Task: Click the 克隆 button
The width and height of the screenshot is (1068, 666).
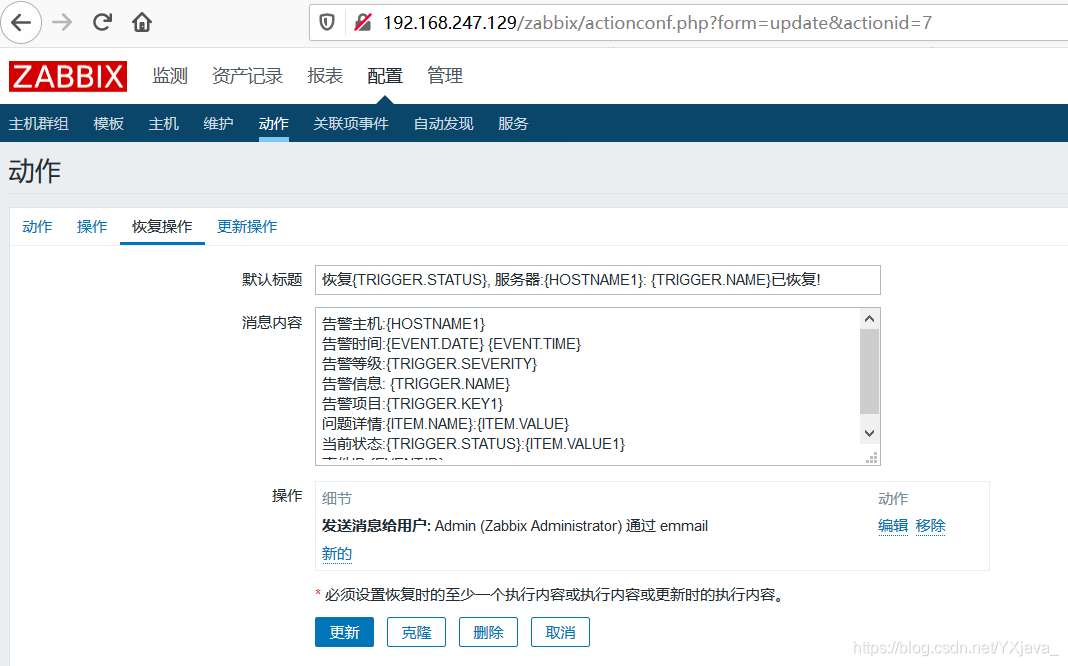Action: point(416,632)
